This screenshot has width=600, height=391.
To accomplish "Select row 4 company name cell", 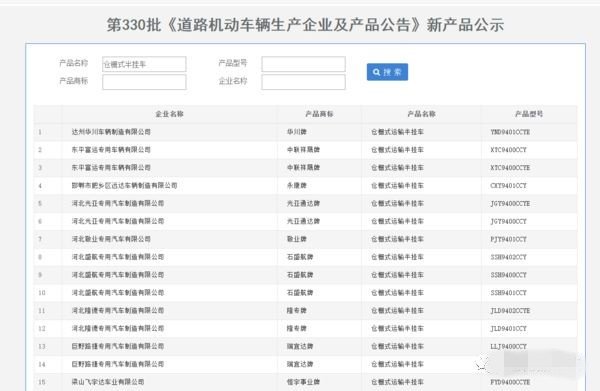I will point(124,186).
